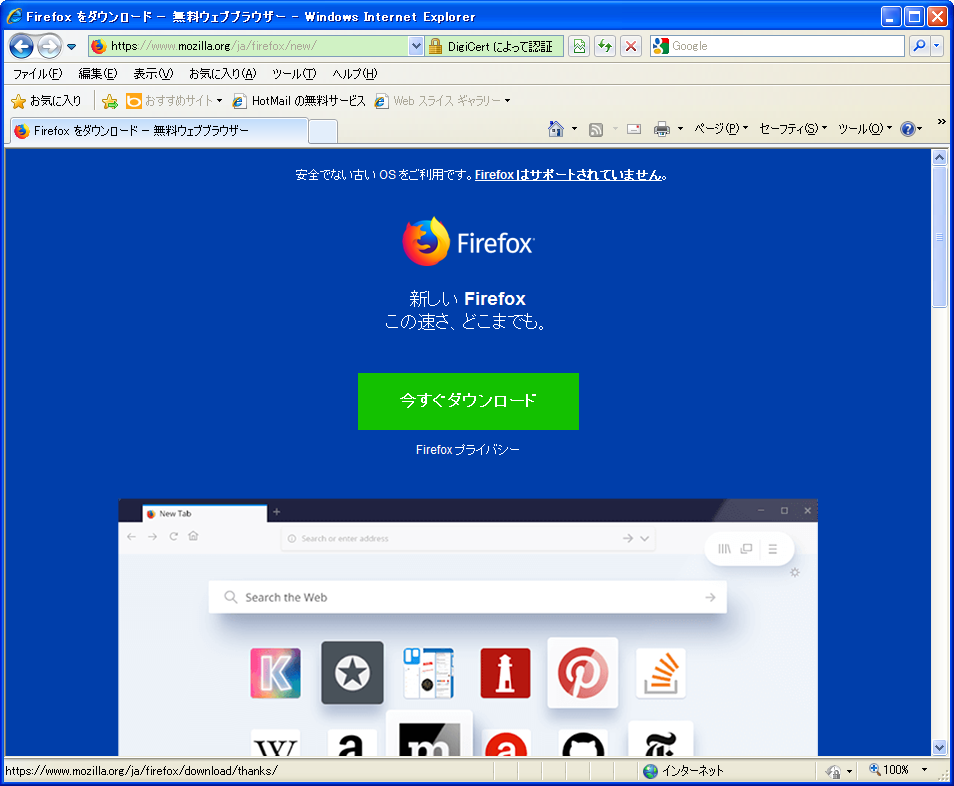Click the green 今すぐダウンロード button
Viewport: 954px width, 786px height.
point(468,402)
